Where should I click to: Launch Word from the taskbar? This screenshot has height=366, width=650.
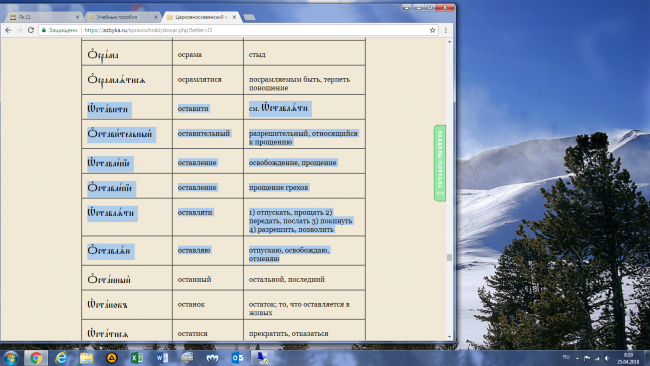click(x=162, y=358)
